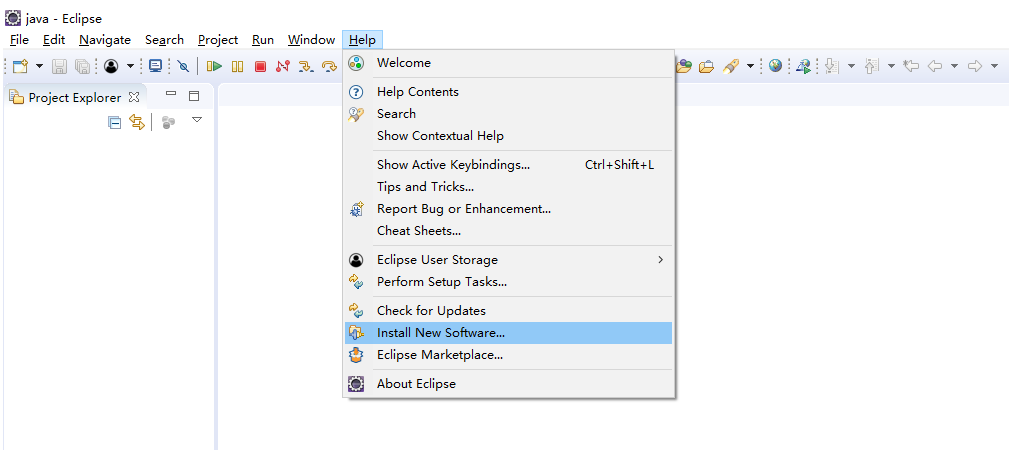Open the Web Browser globe icon
Screen dimensions: 1009x450
tap(775, 65)
